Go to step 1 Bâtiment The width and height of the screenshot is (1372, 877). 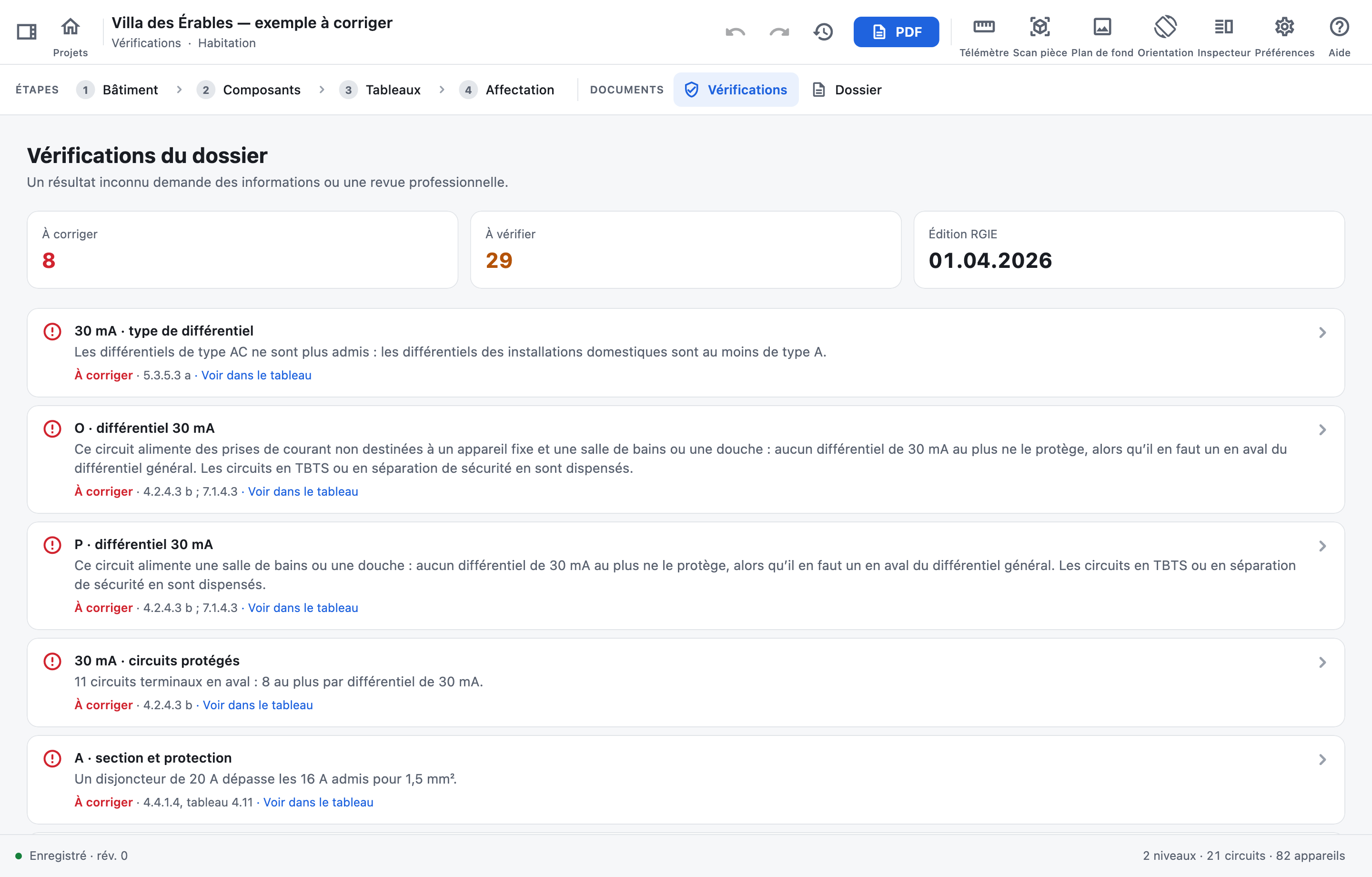click(117, 90)
